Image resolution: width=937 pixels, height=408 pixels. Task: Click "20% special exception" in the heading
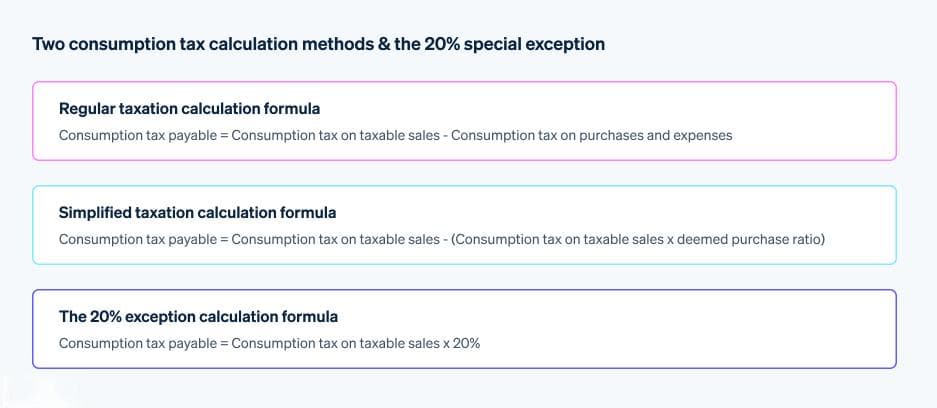pos(515,44)
